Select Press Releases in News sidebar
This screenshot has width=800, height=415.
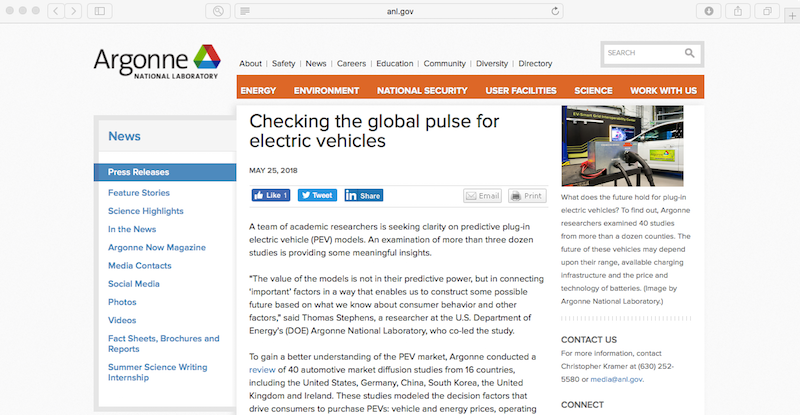pyautogui.click(x=139, y=172)
